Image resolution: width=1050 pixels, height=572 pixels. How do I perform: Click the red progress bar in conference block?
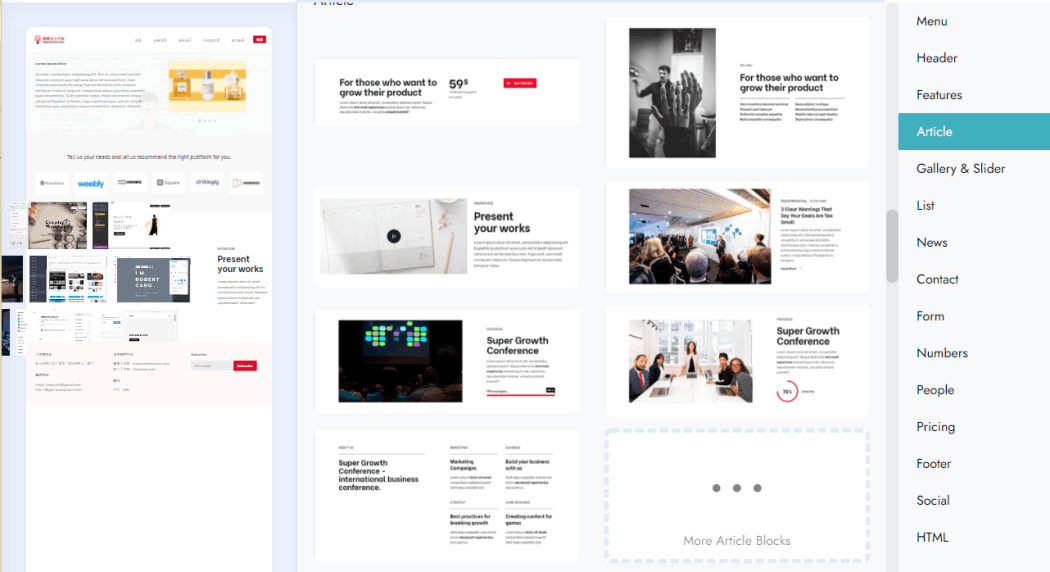520,395
